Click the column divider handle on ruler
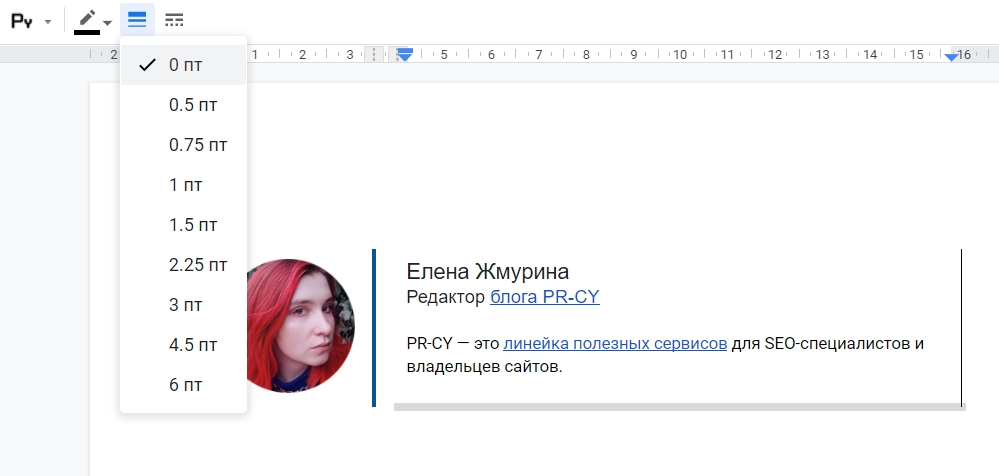The image size is (999, 476). pos(374,55)
